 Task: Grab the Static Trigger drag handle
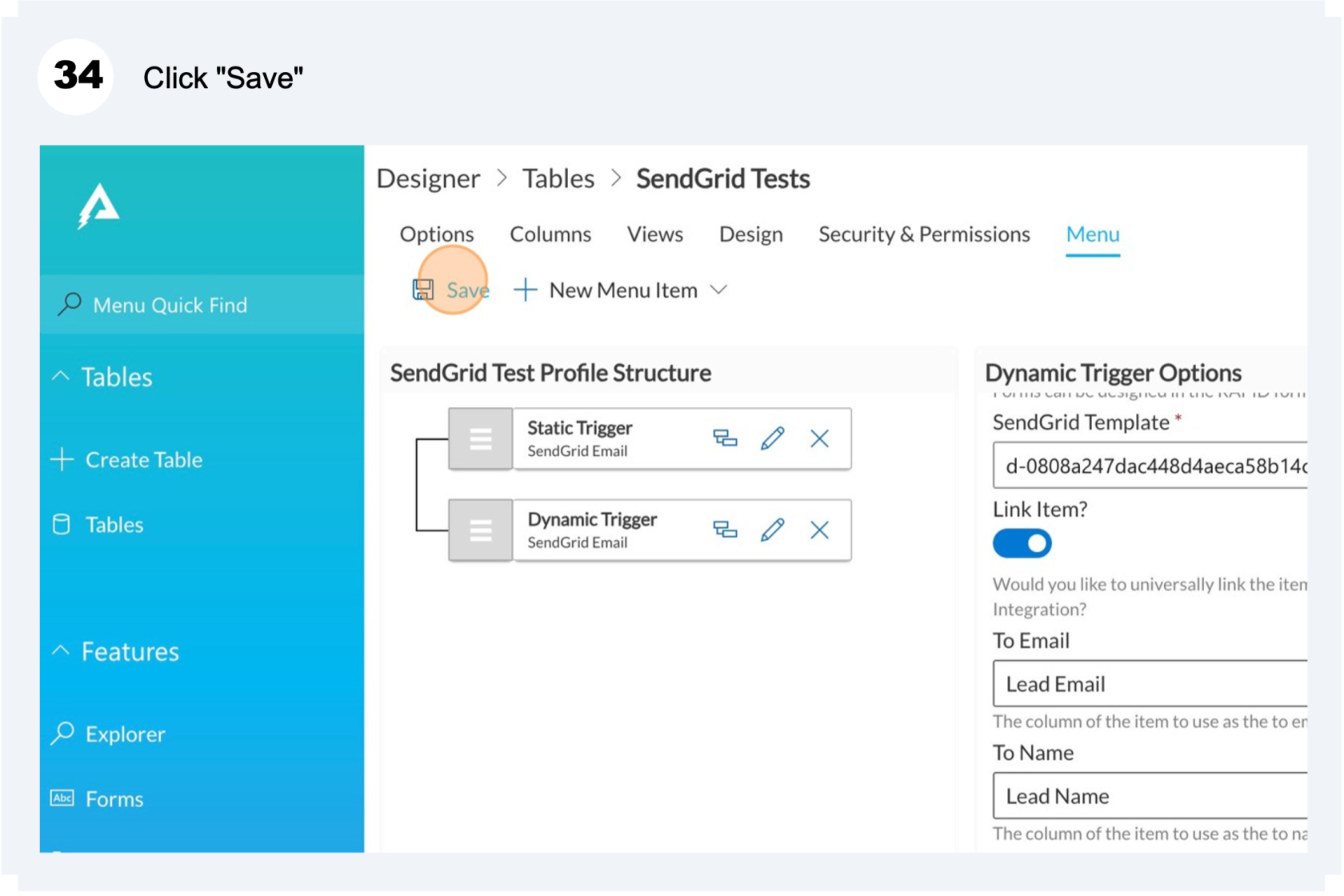click(x=480, y=438)
